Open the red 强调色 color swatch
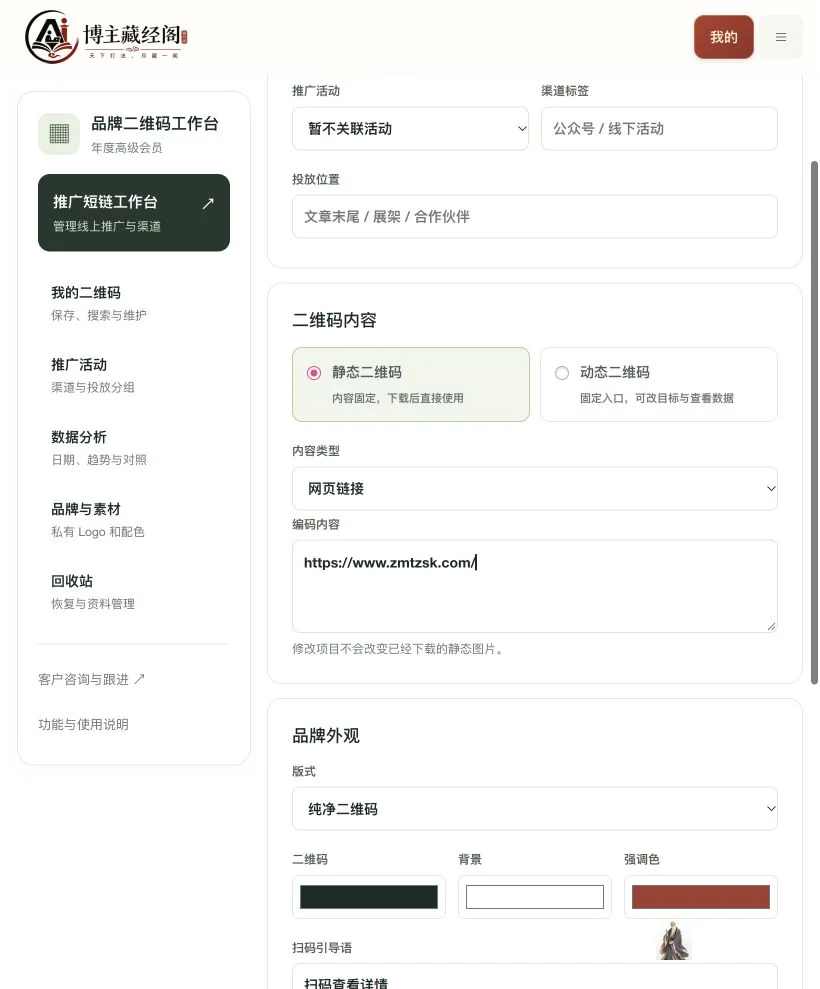The height and width of the screenshot is (989, 820). coord(701,897)
